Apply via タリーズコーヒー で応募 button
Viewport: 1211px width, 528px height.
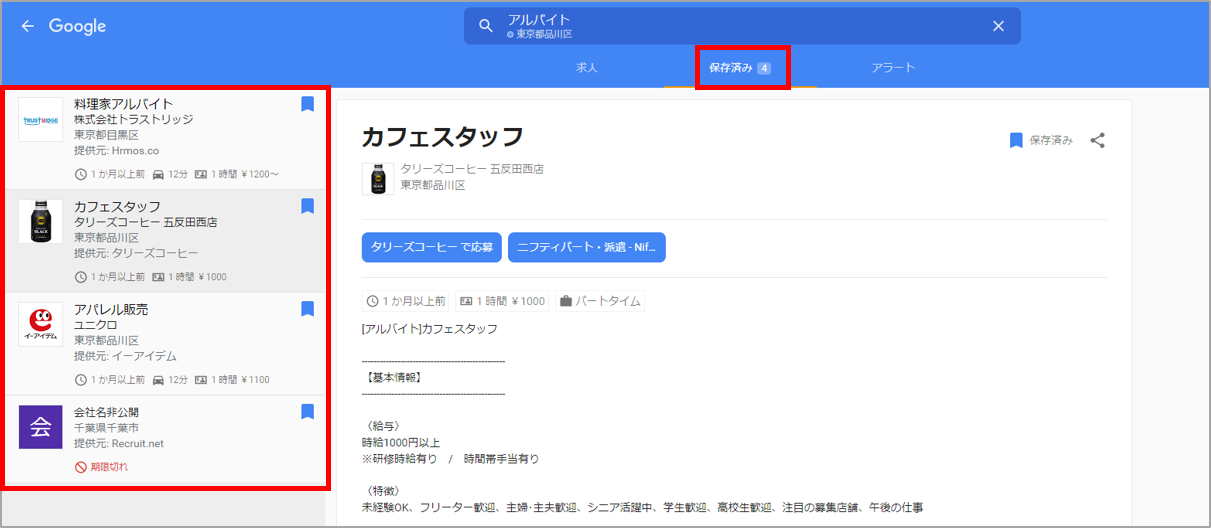click(x=432, y=247)
